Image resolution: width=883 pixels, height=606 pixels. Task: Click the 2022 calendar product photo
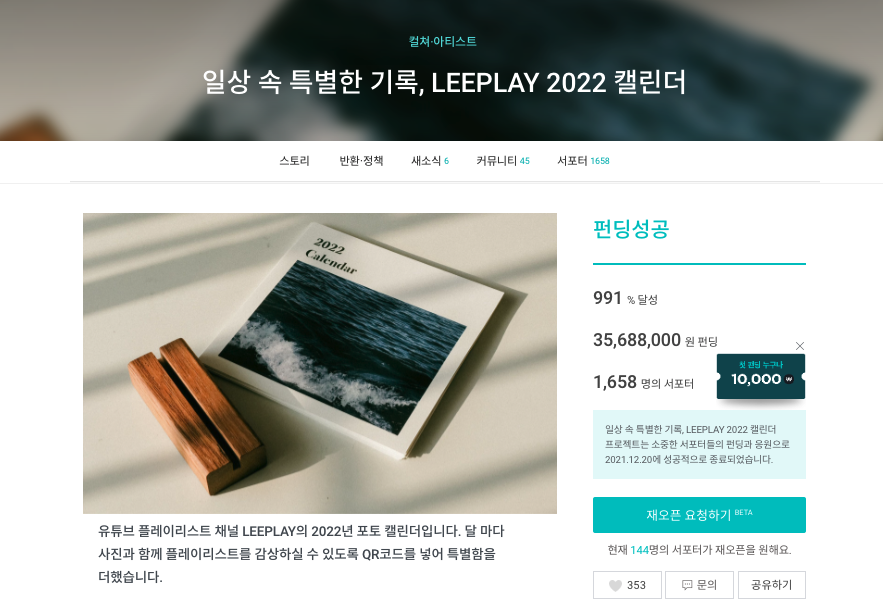pos(320,363)
